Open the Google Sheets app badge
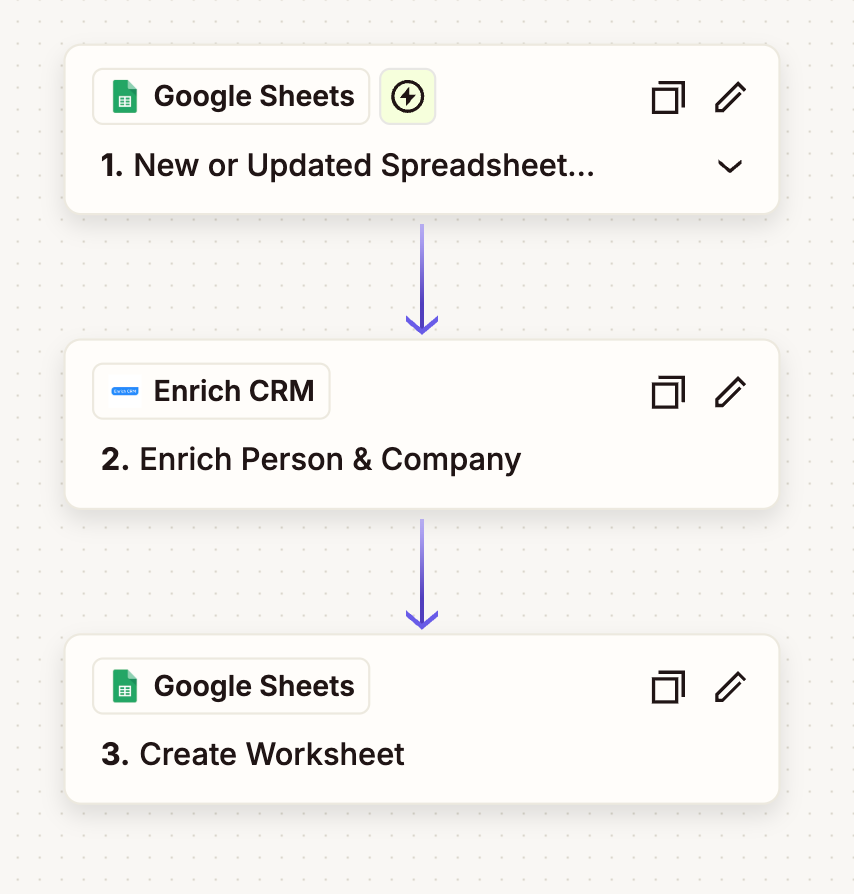This screenshot has width=854, height=894. point(230,96)
